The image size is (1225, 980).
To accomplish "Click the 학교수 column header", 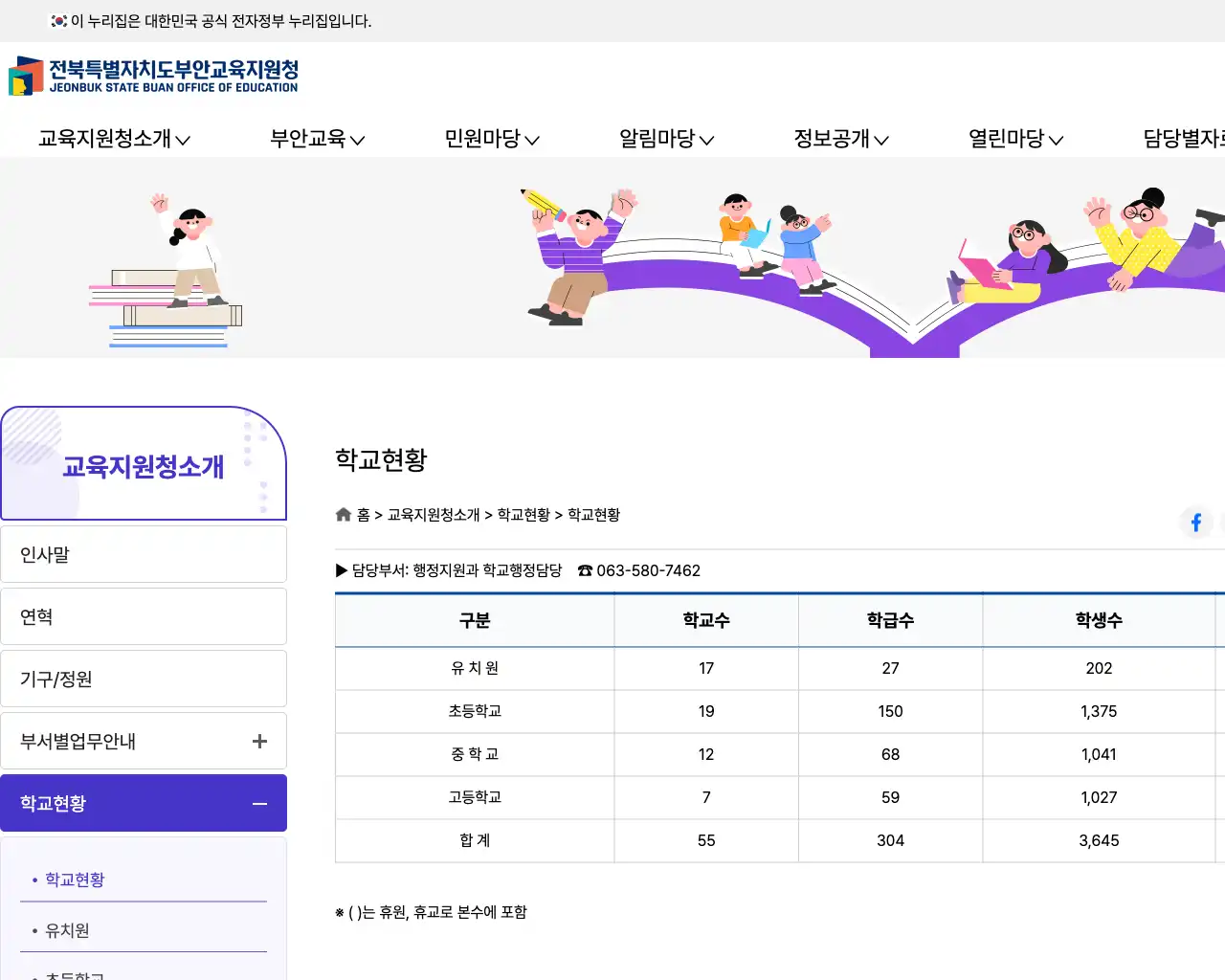I will pos(706,620).
